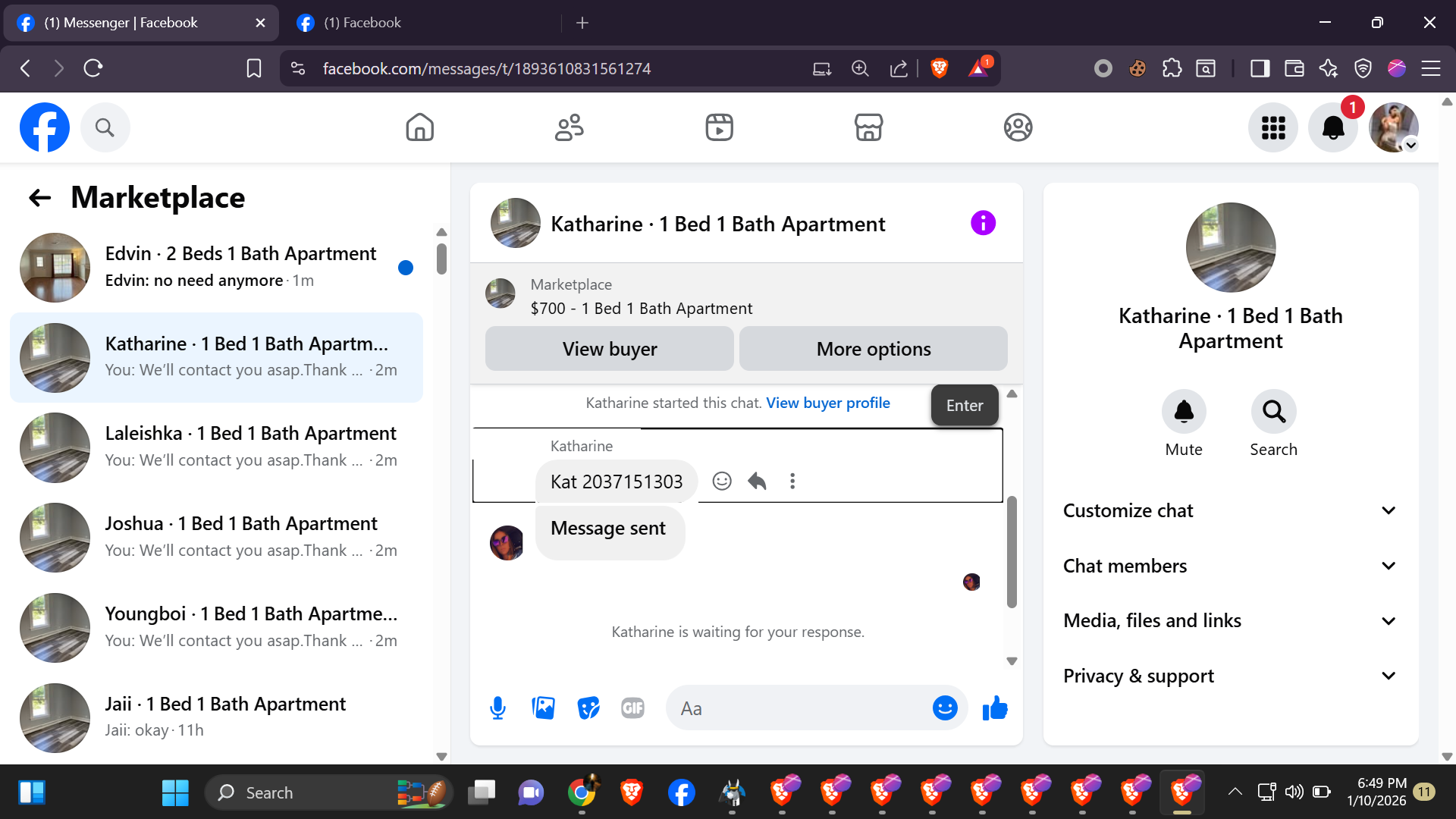The height and width of the screenshot is (819, 1456).
Task: Expand Customize chat section
Action: 1230,510
